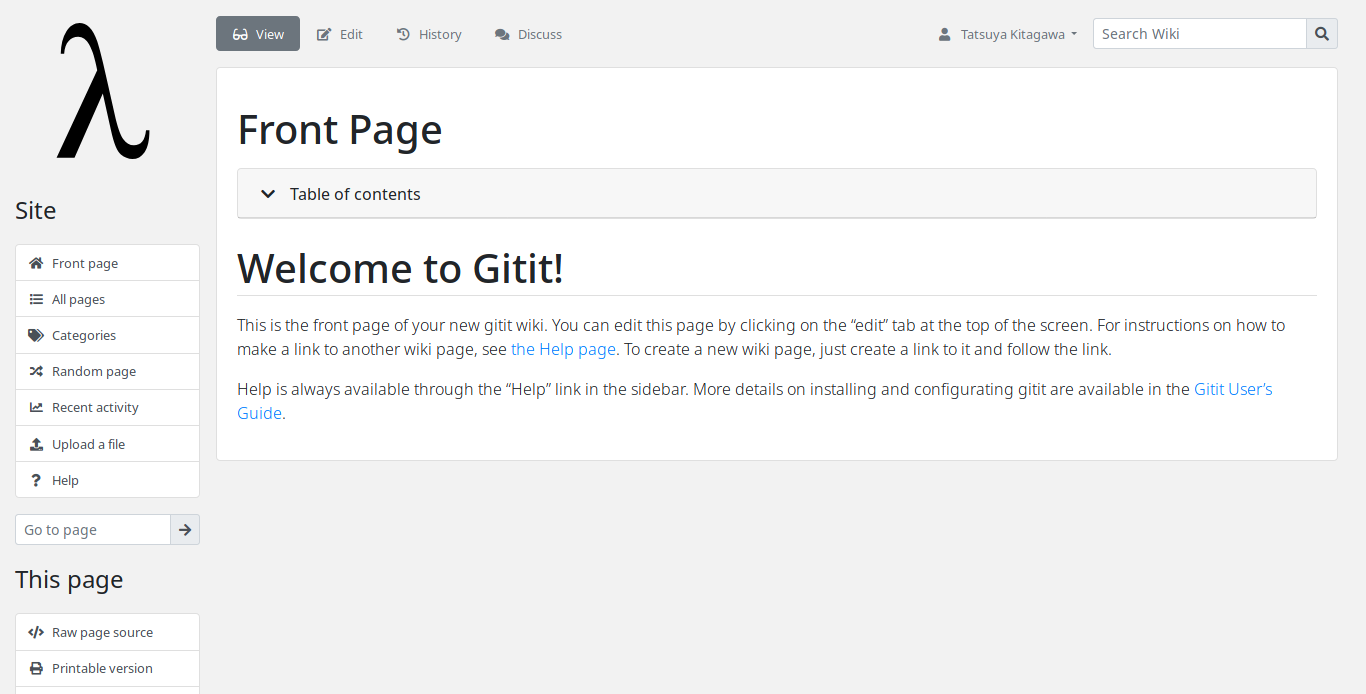This screenshot has width=1366, height=694.
Task: Click the printer icon beside Printable version
Action: click(36, 668)
